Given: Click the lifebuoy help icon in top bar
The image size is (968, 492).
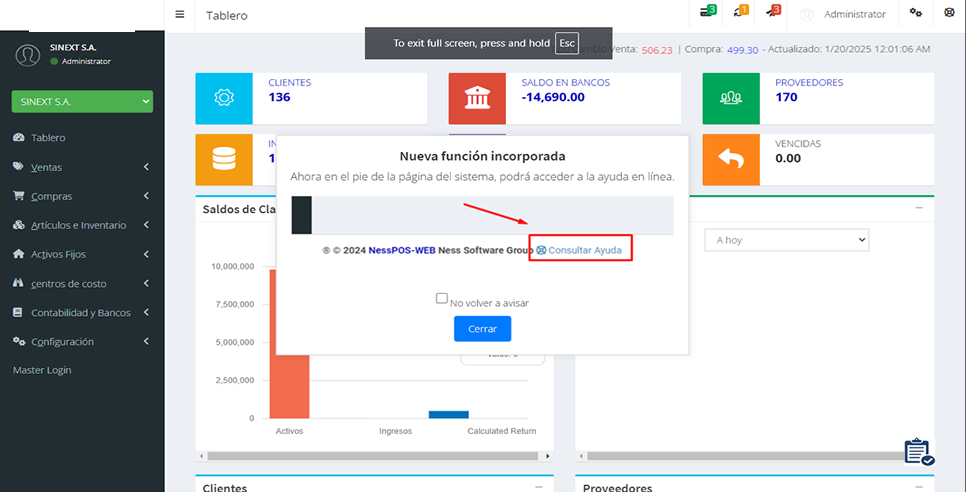Looking at the screenshot, I should [x=949, y=14].
